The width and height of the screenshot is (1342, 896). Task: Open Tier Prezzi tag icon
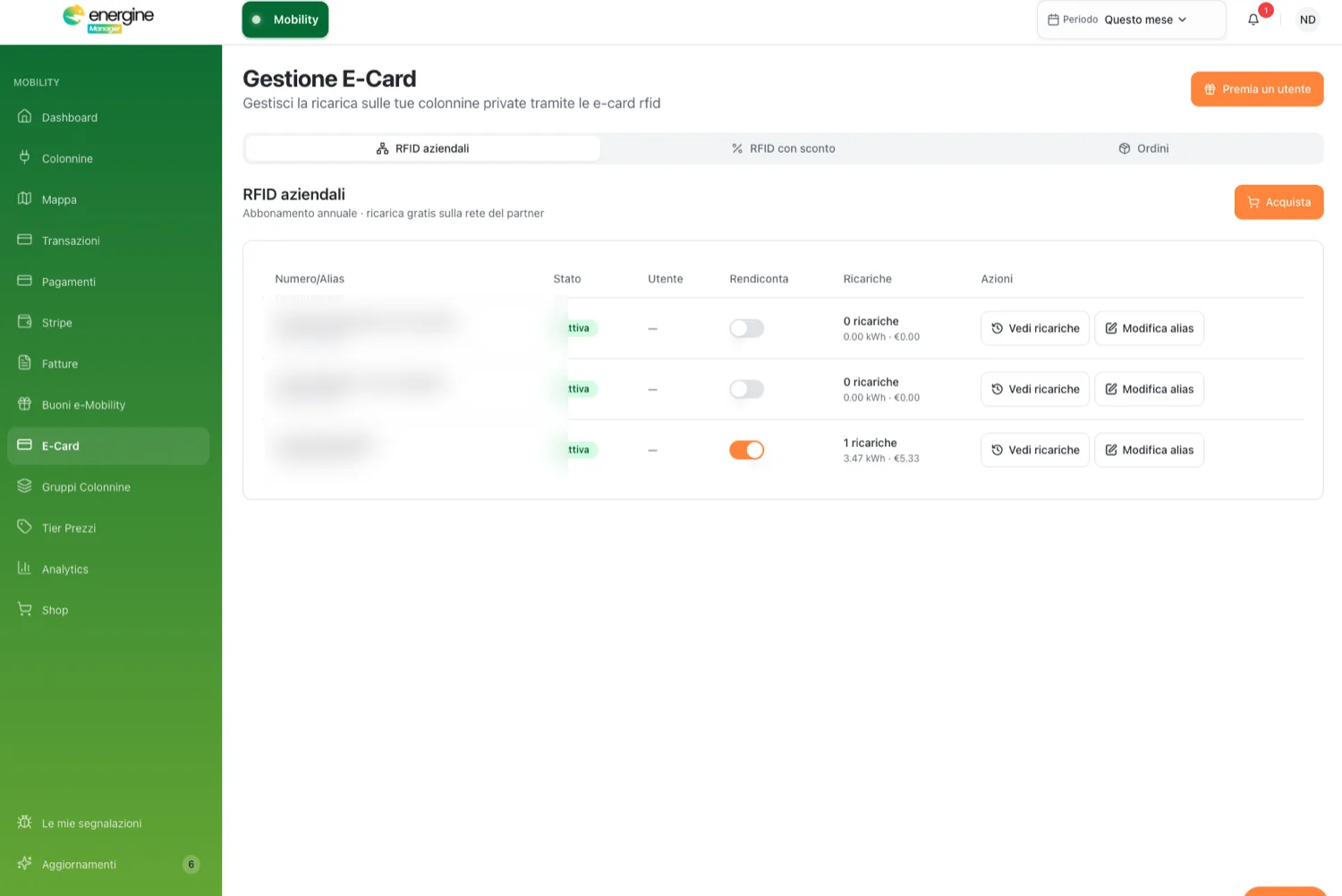point(25,528)
